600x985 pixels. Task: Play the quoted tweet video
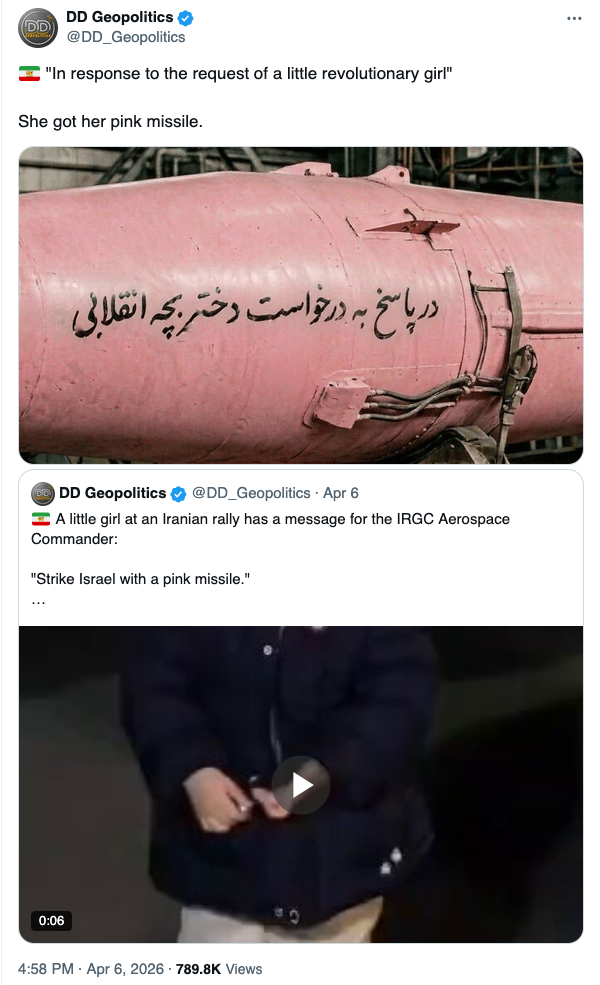point(301,785)
